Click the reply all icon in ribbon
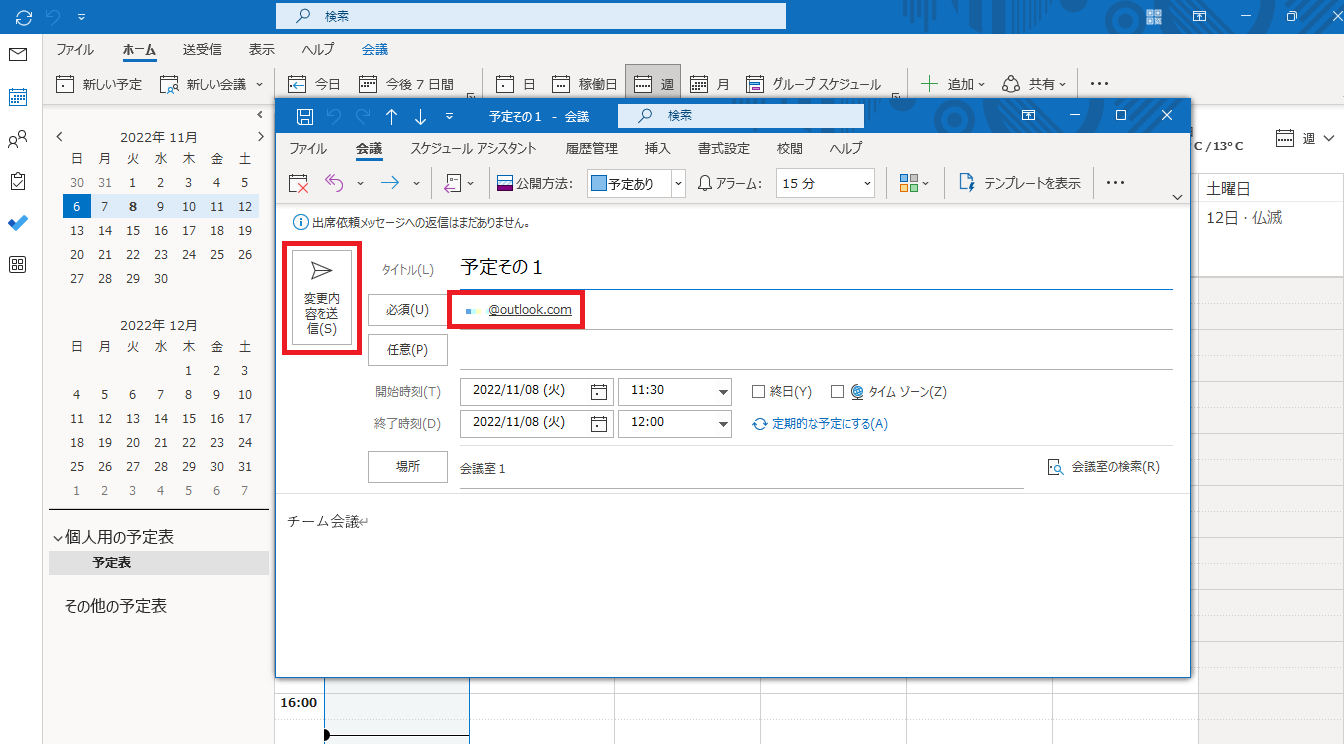The height and width of the screenshot is (744, 1344). click(x=334, y=183)
